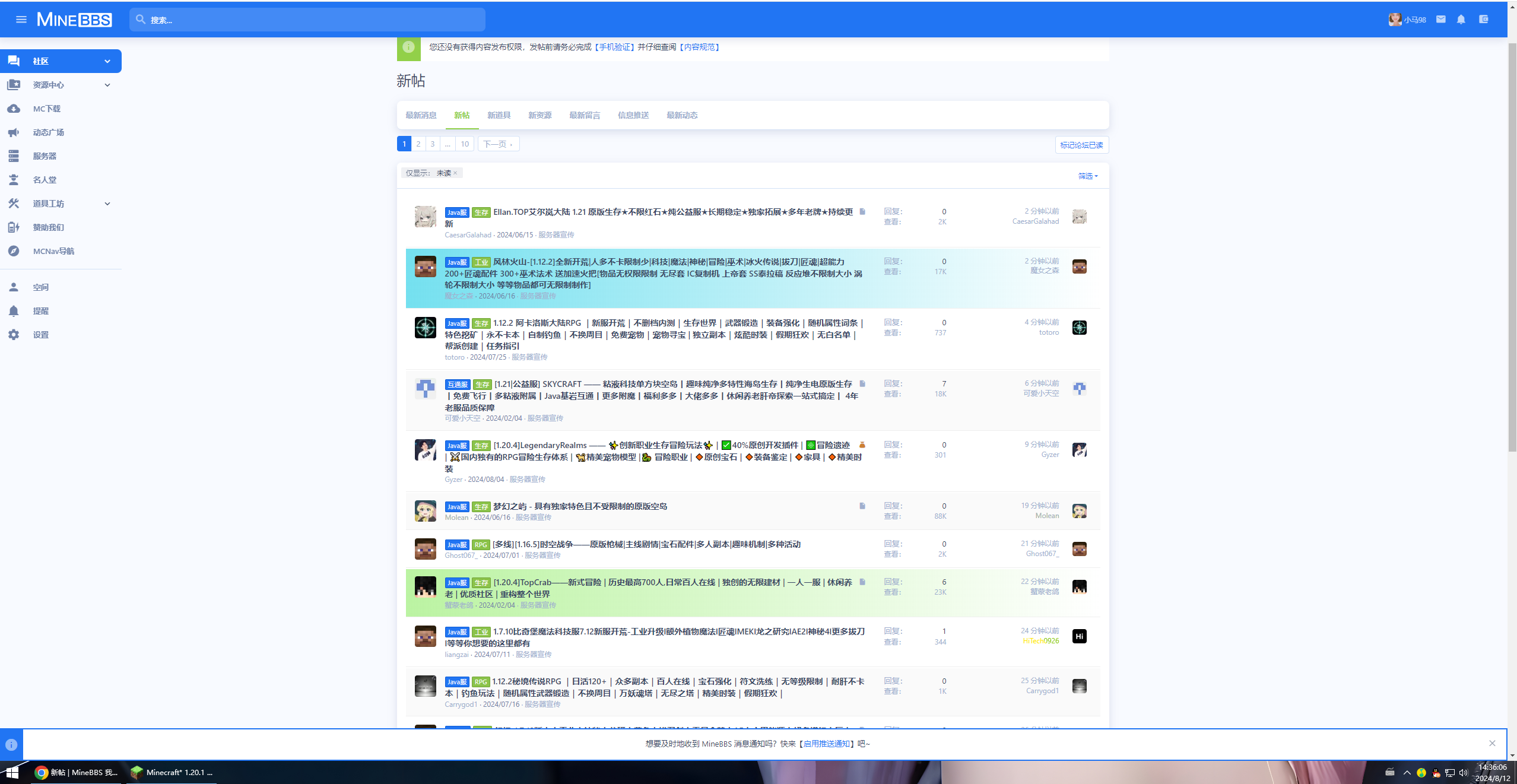Click the 服务器 server icon

pyautogui.click(x=14, y=156)
